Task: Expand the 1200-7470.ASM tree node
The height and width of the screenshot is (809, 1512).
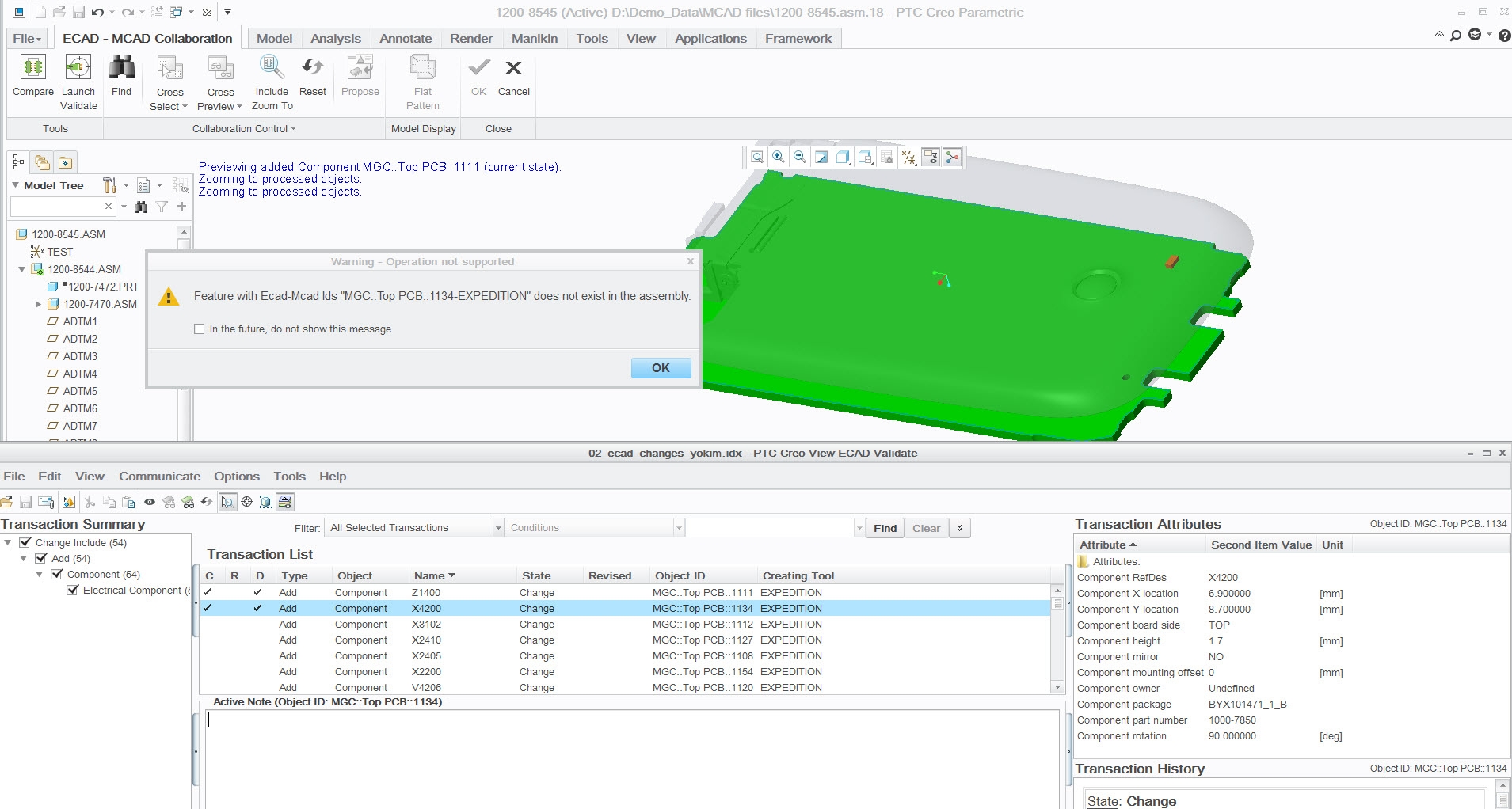Action: click(38, 304)
